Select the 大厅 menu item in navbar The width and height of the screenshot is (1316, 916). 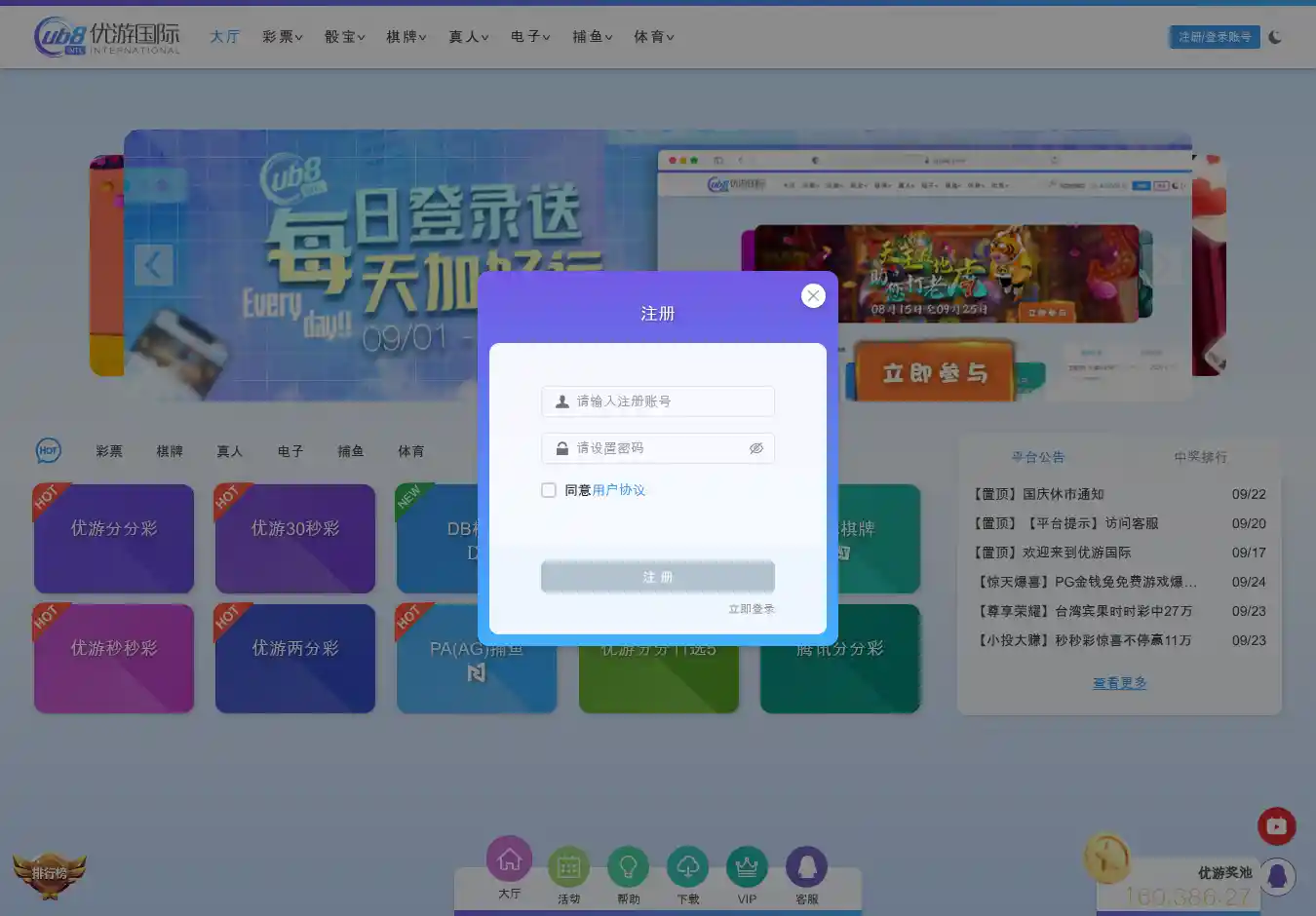point(224,37)
